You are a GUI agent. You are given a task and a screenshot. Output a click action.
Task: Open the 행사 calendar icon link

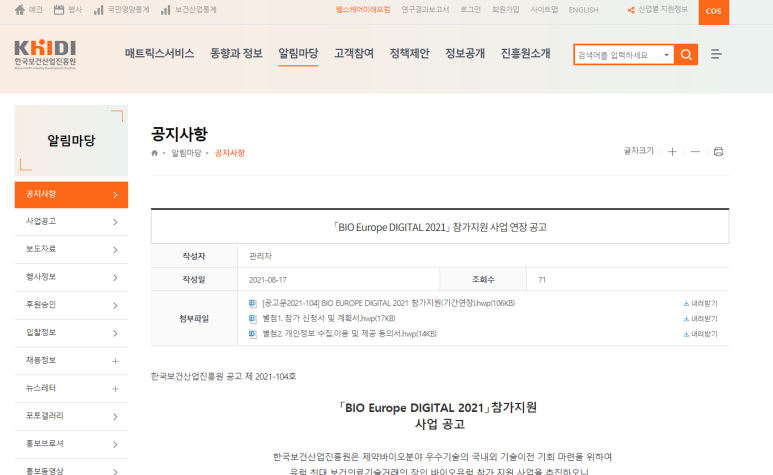coord(59,10)
